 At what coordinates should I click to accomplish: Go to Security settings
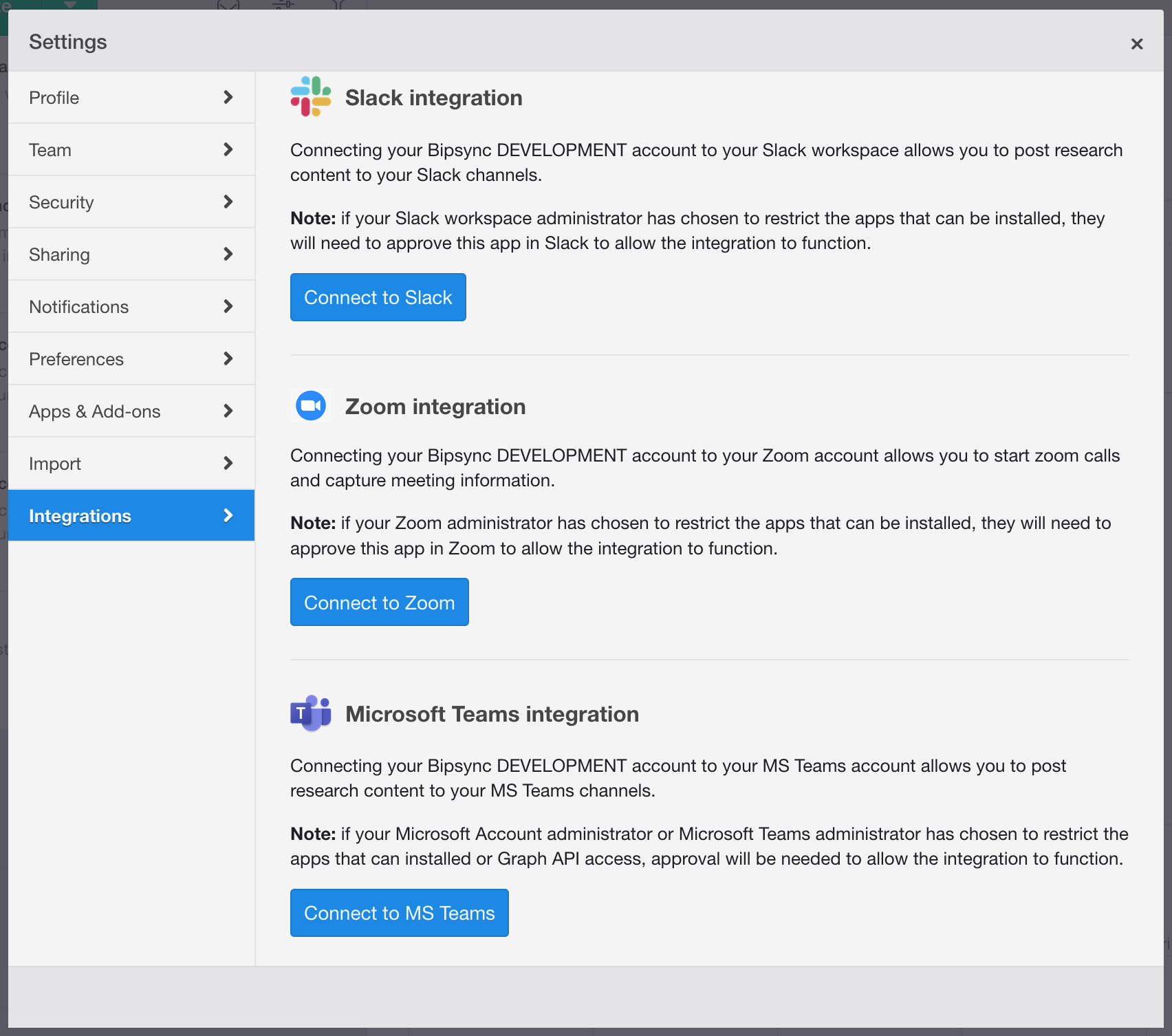pyautogui.click(x=131, y=202)
